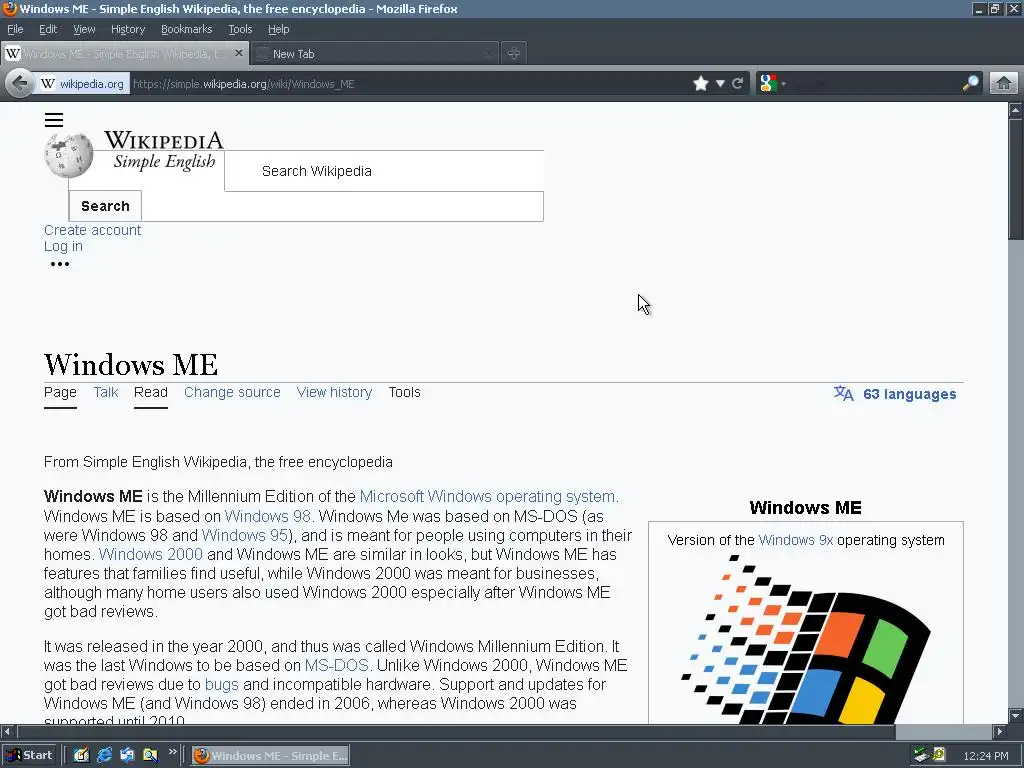
Task: Click the network tray icon
Action: 921,756
